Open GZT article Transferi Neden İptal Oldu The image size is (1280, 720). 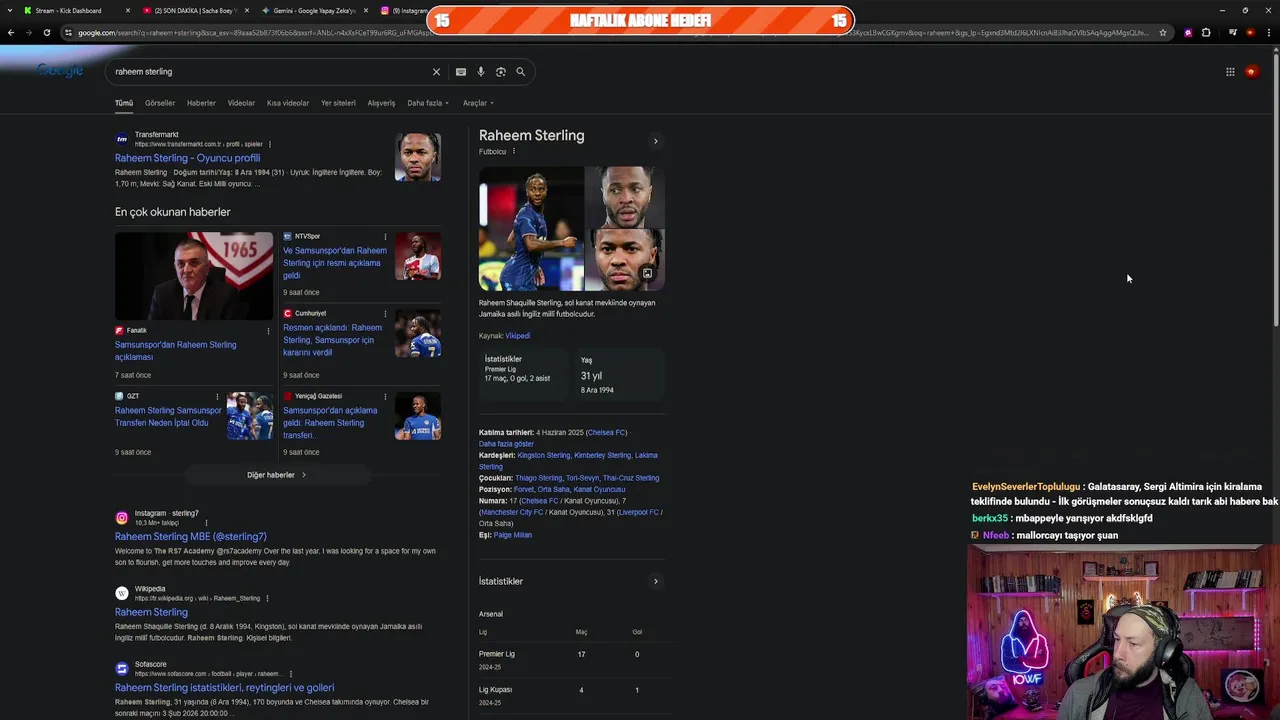(168, 417)
